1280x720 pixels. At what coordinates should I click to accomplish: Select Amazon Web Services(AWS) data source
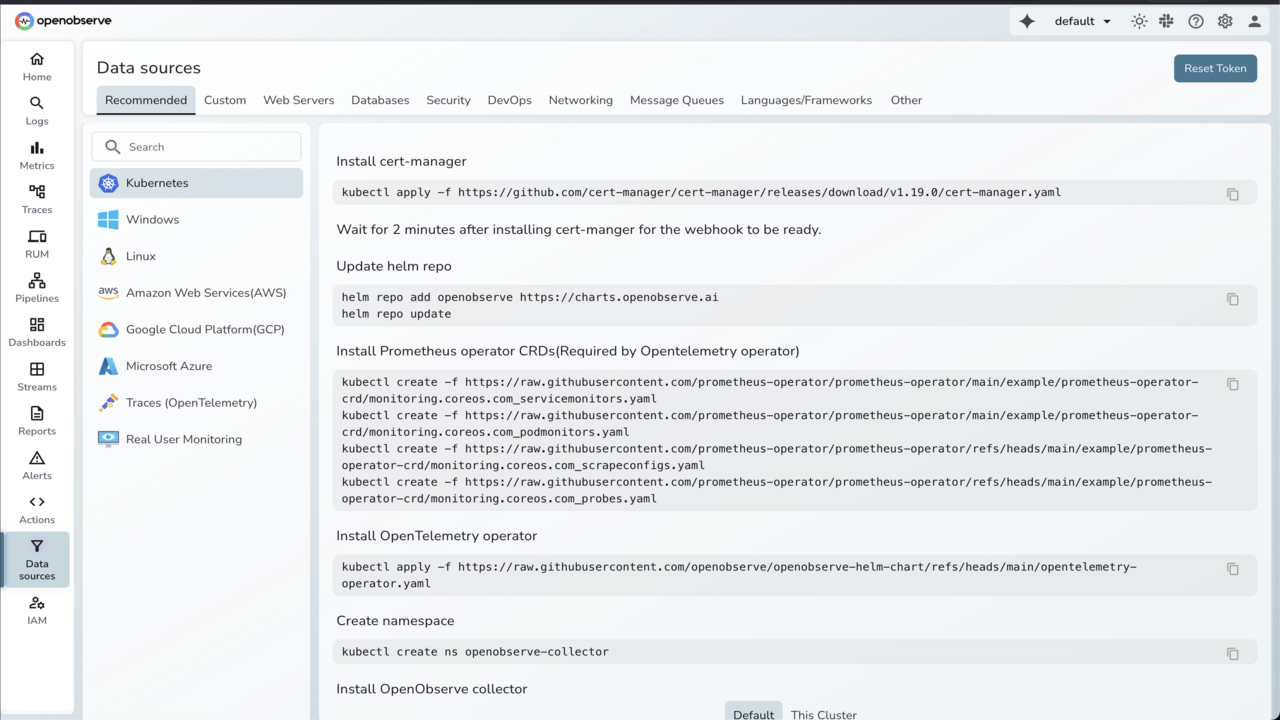(x=205, y=293)
